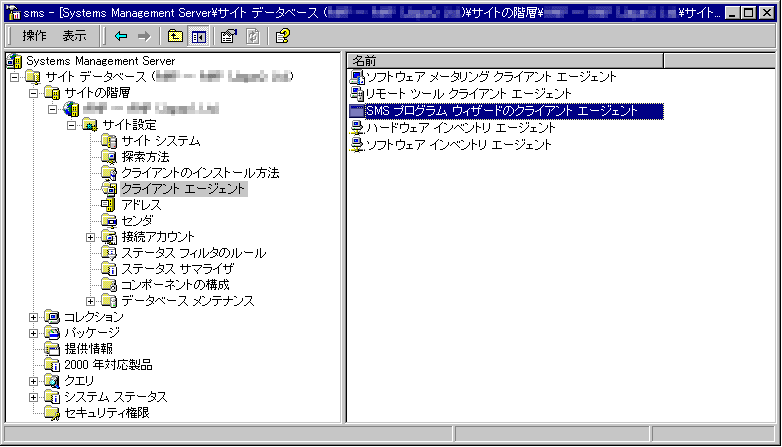
Task: Select クライアントのインストール方法 label
Action: pos(200,173)
